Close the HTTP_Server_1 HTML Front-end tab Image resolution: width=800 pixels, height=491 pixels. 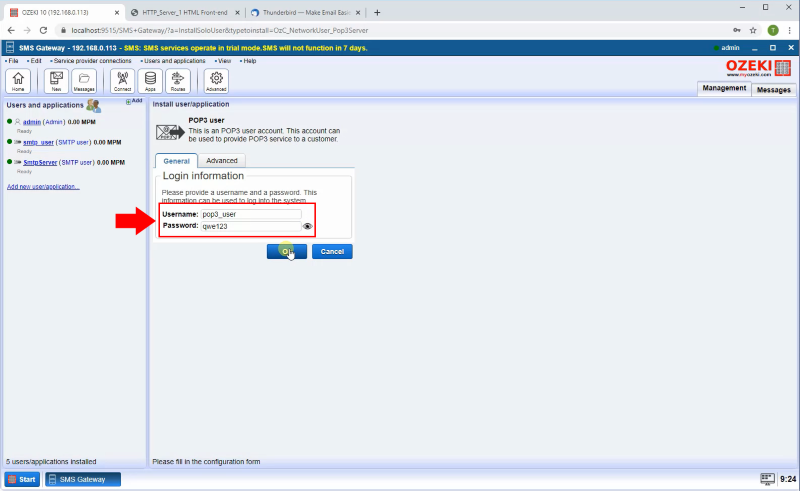click(x=237, y=12)
